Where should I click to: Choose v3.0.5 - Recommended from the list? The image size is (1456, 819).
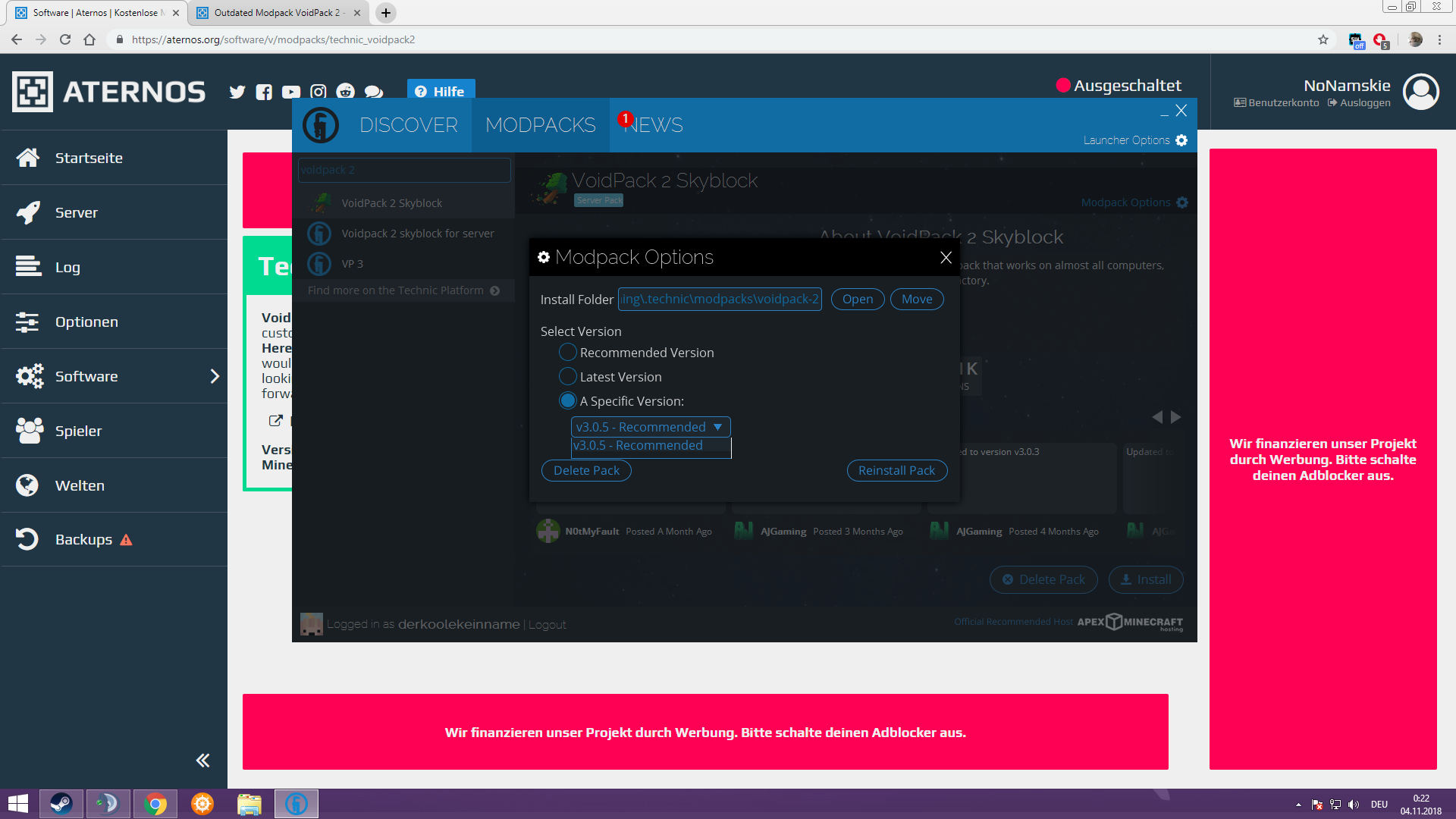tap(651, 446)
